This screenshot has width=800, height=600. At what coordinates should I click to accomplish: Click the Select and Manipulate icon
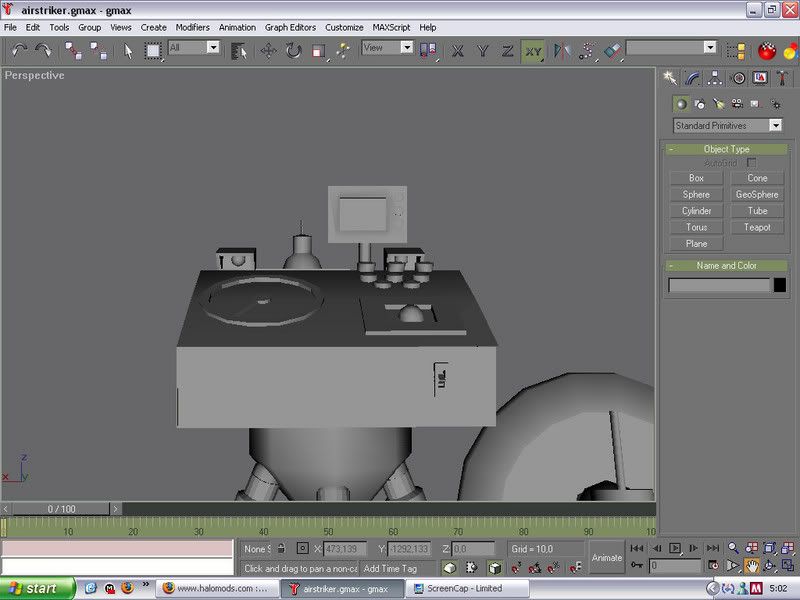coord(343,51)
